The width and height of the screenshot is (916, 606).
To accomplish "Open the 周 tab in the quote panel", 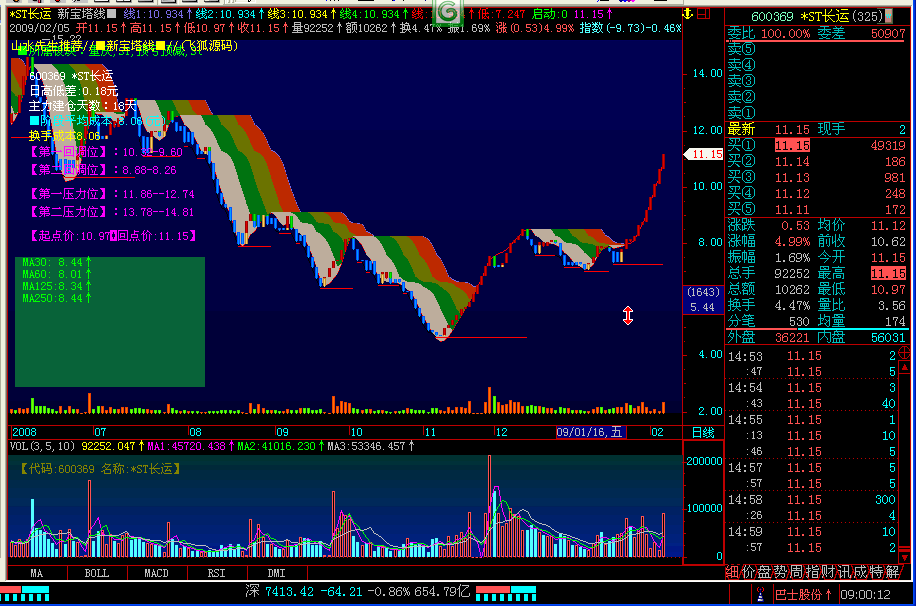I will point(796,572).
